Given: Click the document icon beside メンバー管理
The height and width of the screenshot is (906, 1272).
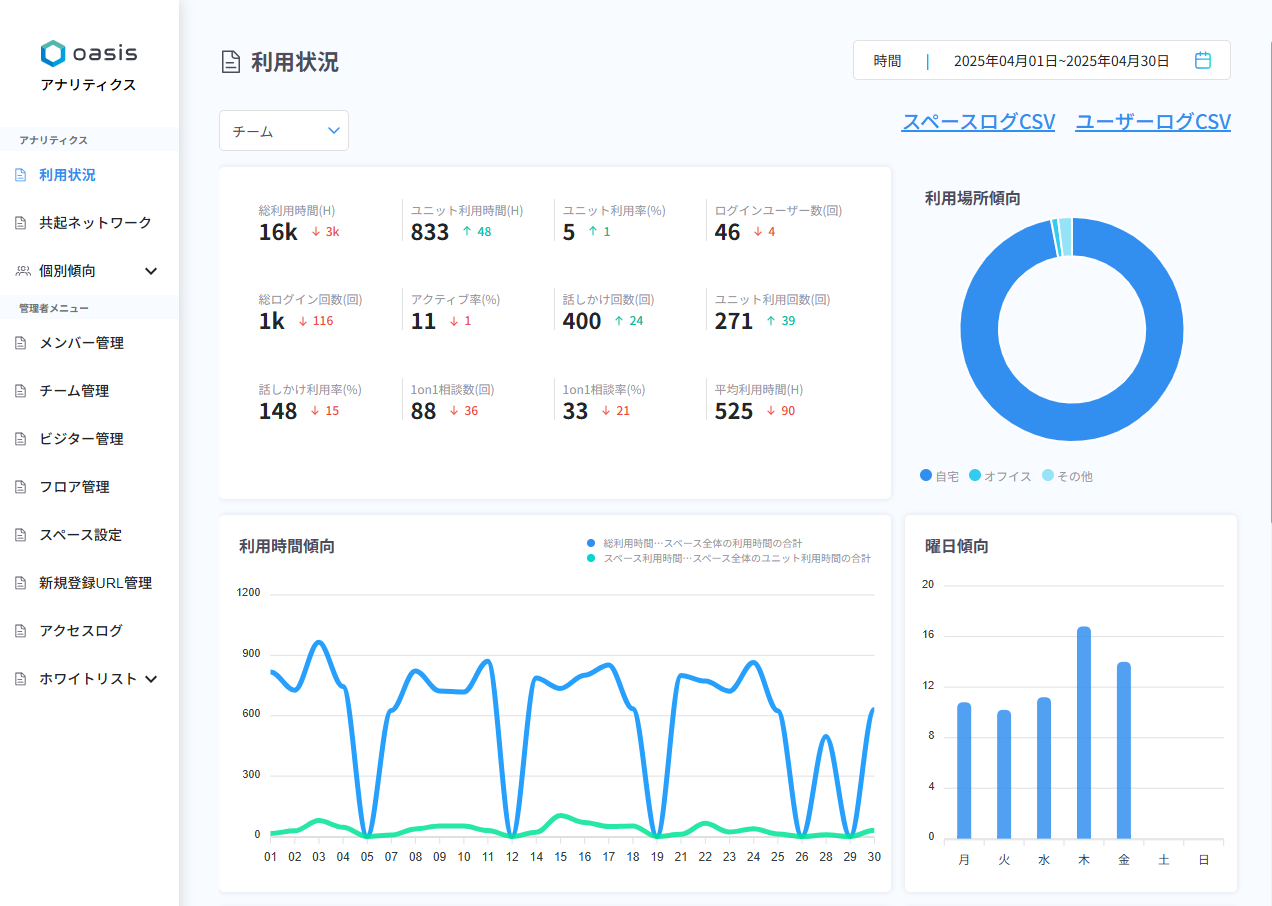Looking at the screenshot, I should [x=22, y=343].
